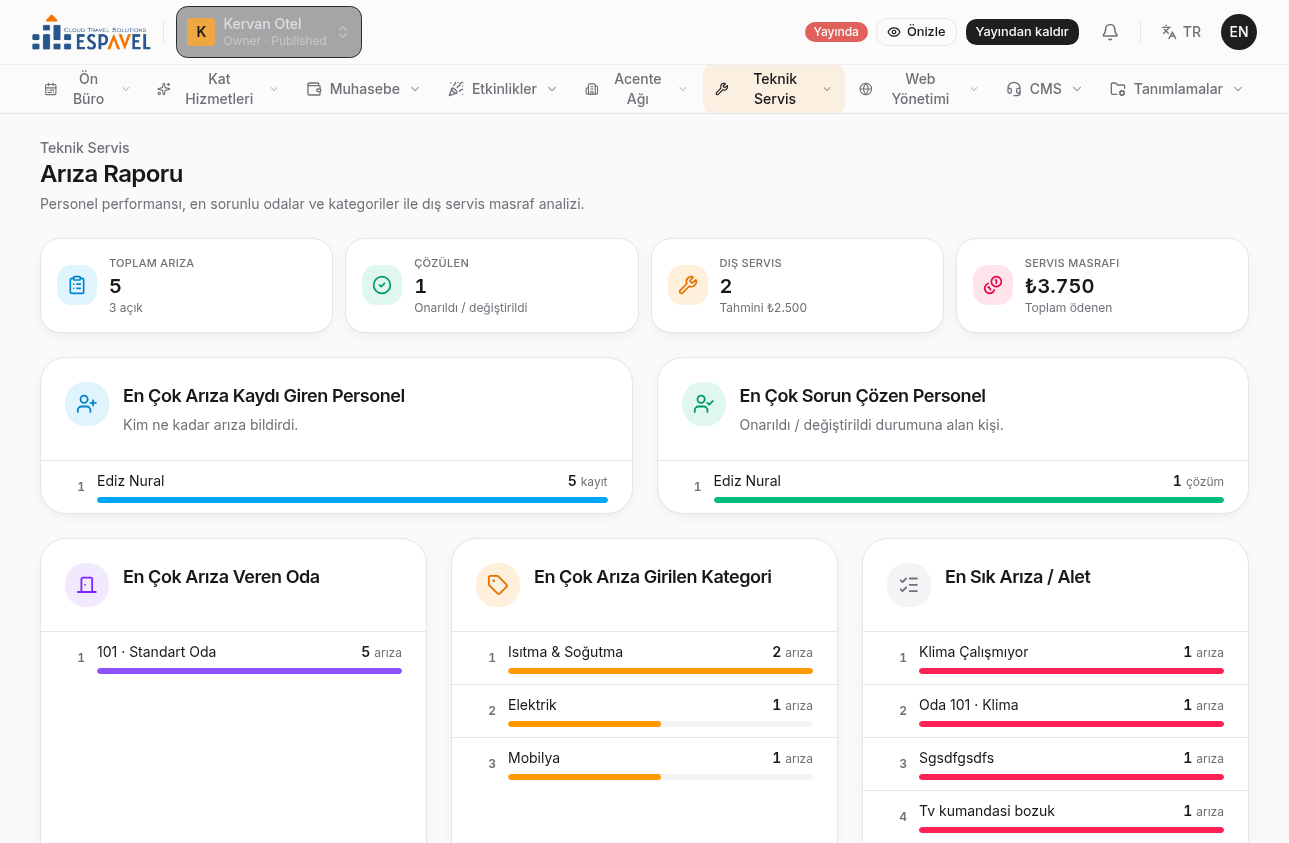Screen dimensions: 1289x843
Task: Click the calendar icon of Ön Büro
Action: pyautogui.click(x=51, y=89)
